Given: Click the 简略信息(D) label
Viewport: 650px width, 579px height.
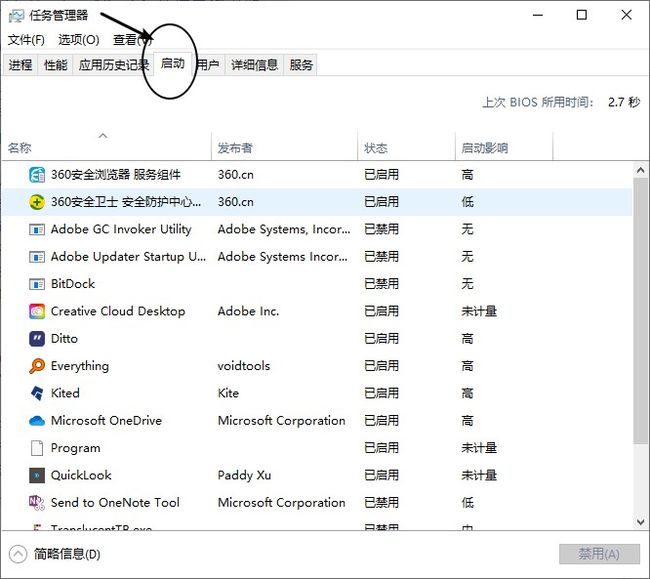Looking at the screenshot, I should 67,554.
